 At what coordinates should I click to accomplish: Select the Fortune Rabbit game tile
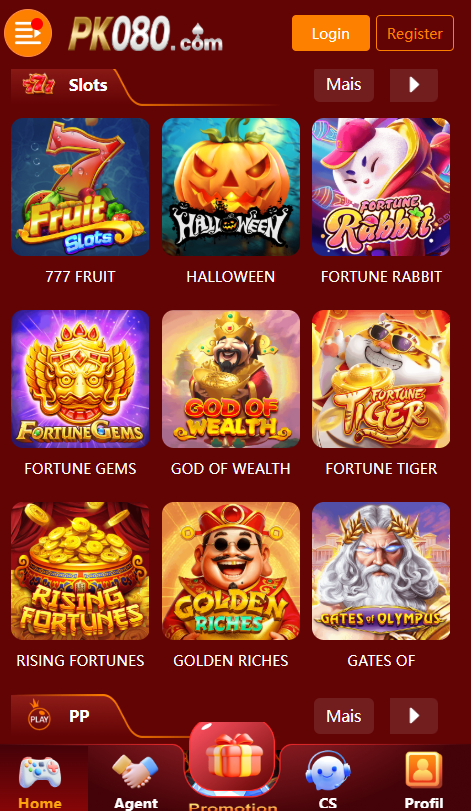(381, 187)
